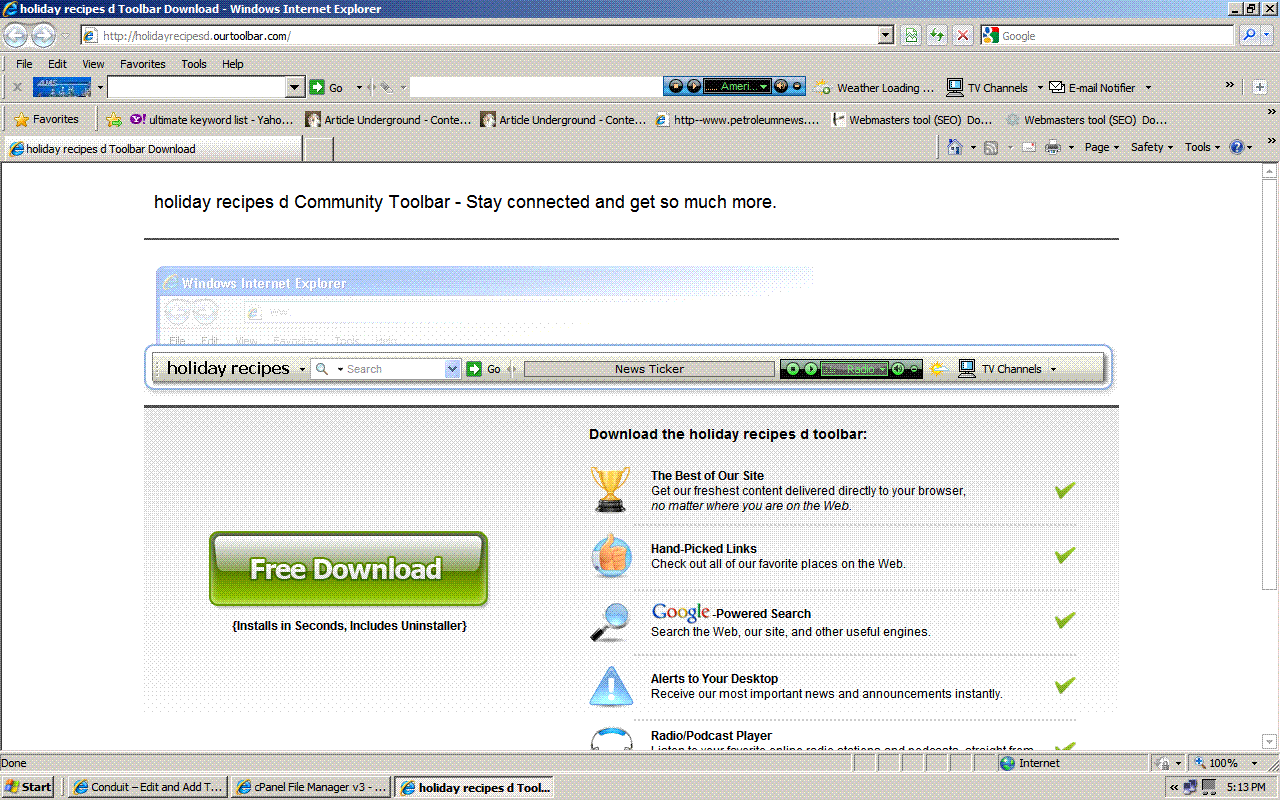Image resolution: width=1280 pixels, height=800 pixels.
Task: Refresh the page with the green arrows icon
Action: 937,35
